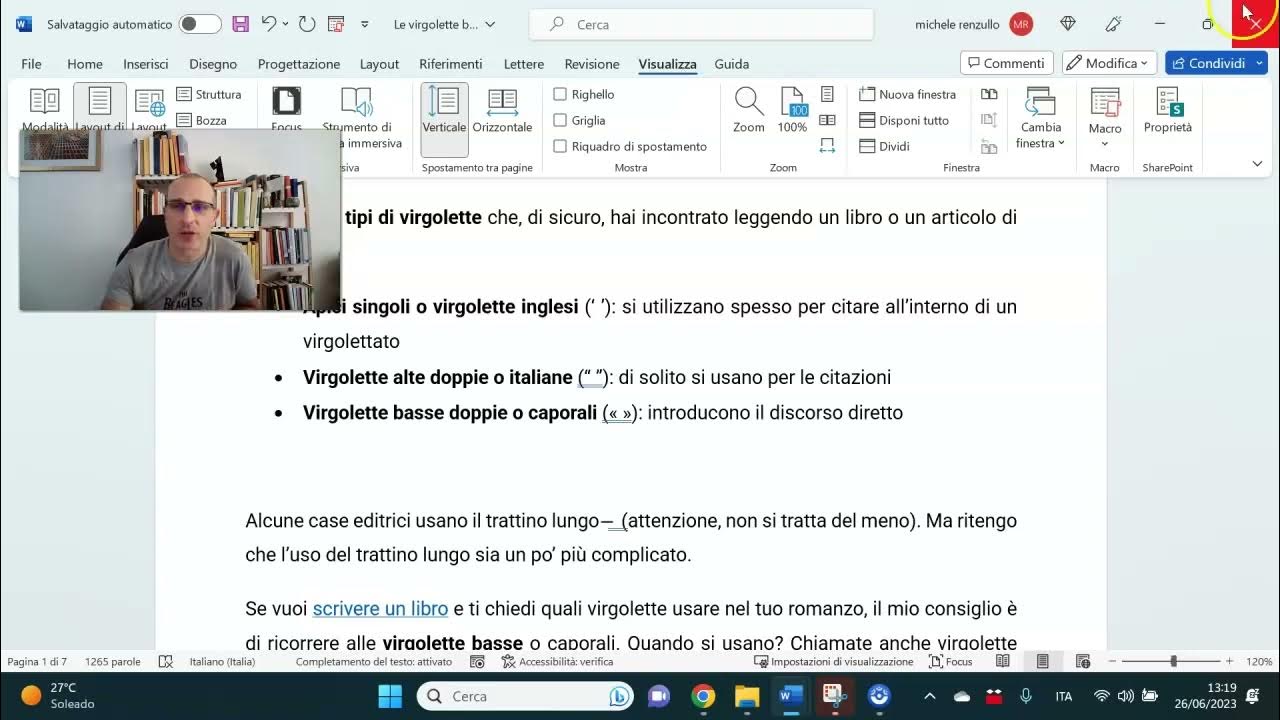Open the Zoom magnifier dialog
The image size is (1280, 720).
click(x=749, y=110)
